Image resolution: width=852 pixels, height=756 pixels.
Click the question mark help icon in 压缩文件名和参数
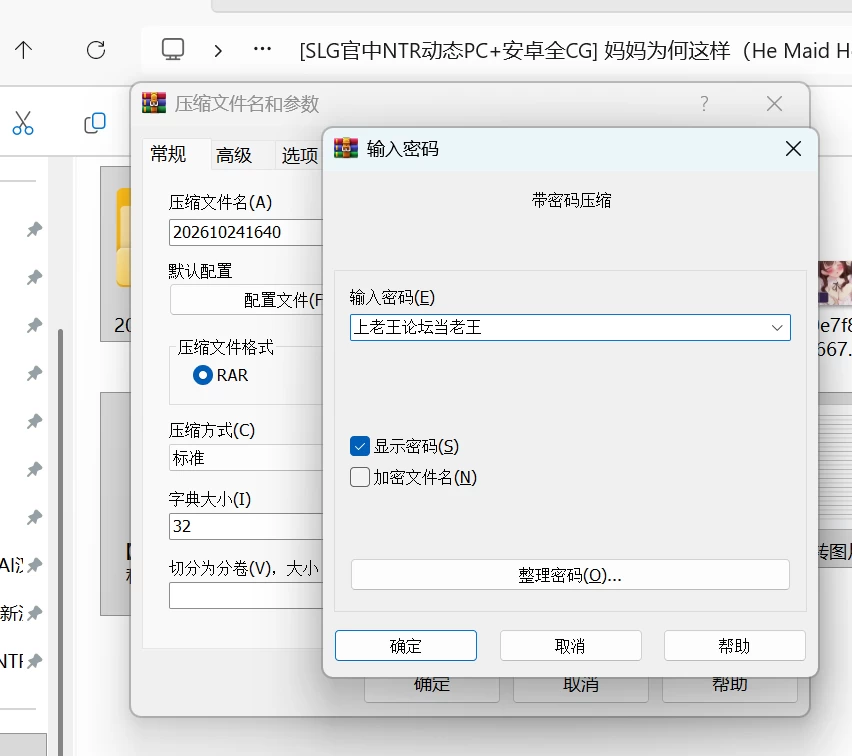[704, 103]
